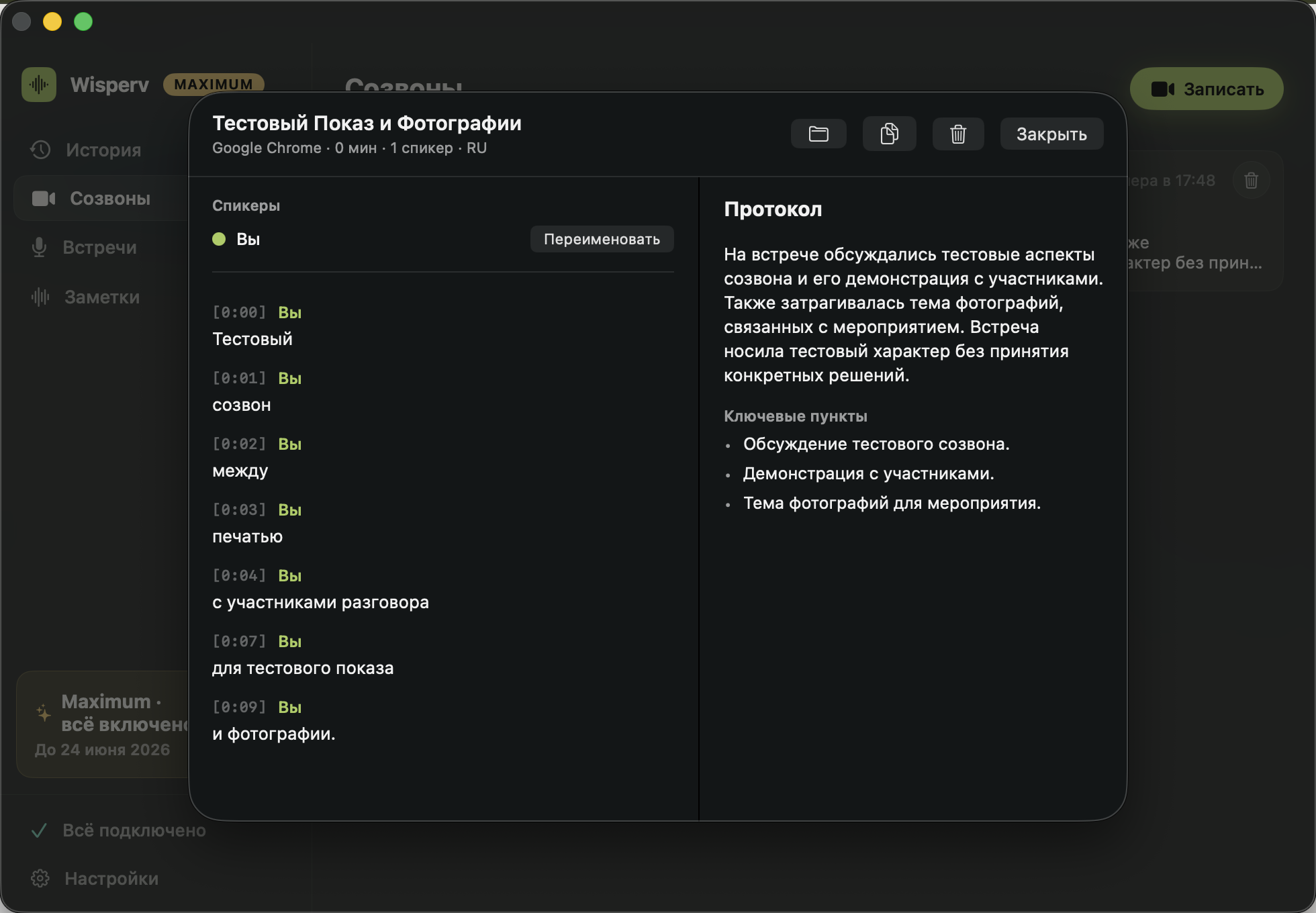Click the video camera icon in Записать button

1162,89
